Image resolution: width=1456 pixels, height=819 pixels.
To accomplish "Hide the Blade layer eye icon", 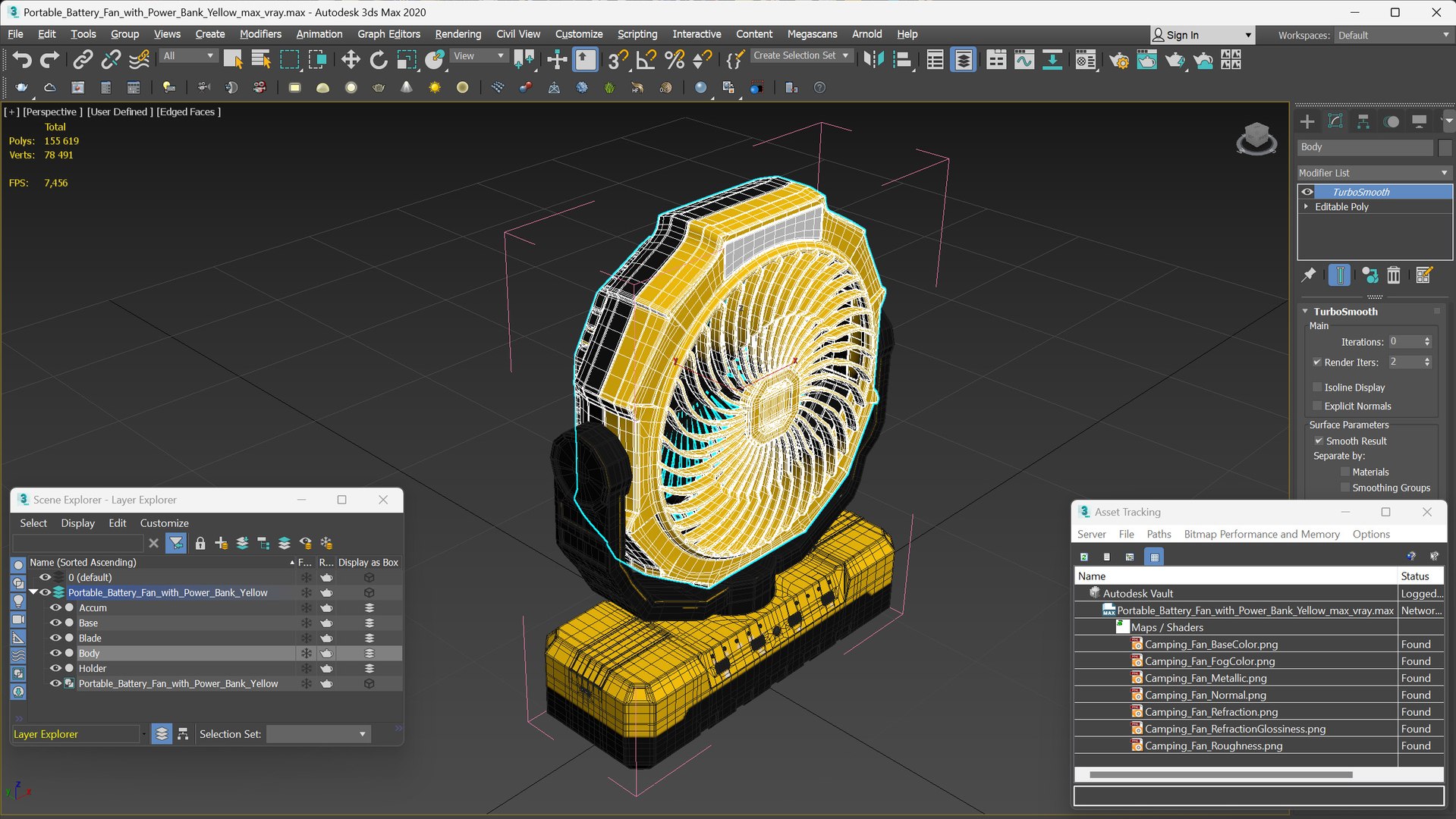I will (x=55, y=639).
